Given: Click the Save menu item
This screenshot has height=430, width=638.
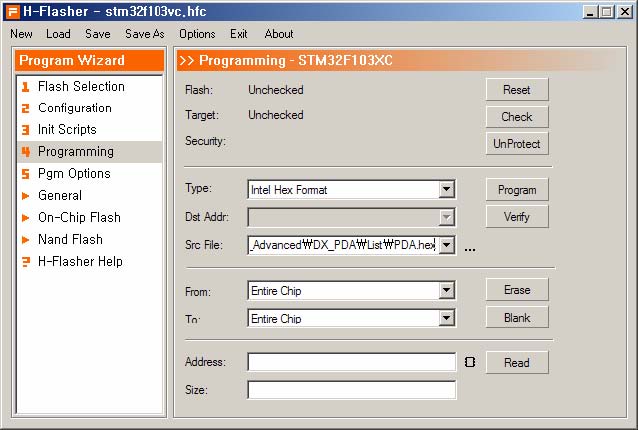Looking at the screenshot, I should [98, 34].
